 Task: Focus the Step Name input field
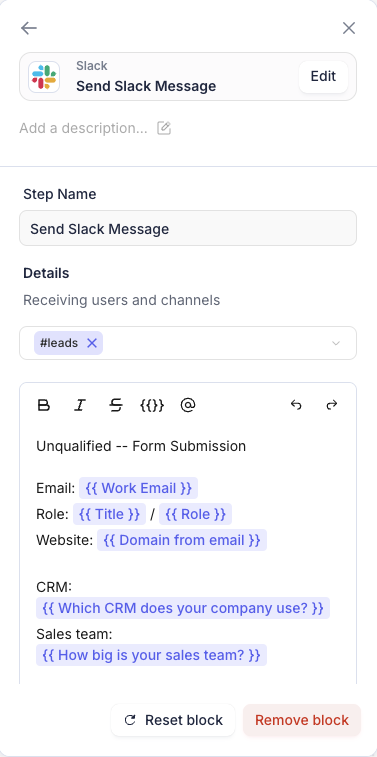coord(188,228)
